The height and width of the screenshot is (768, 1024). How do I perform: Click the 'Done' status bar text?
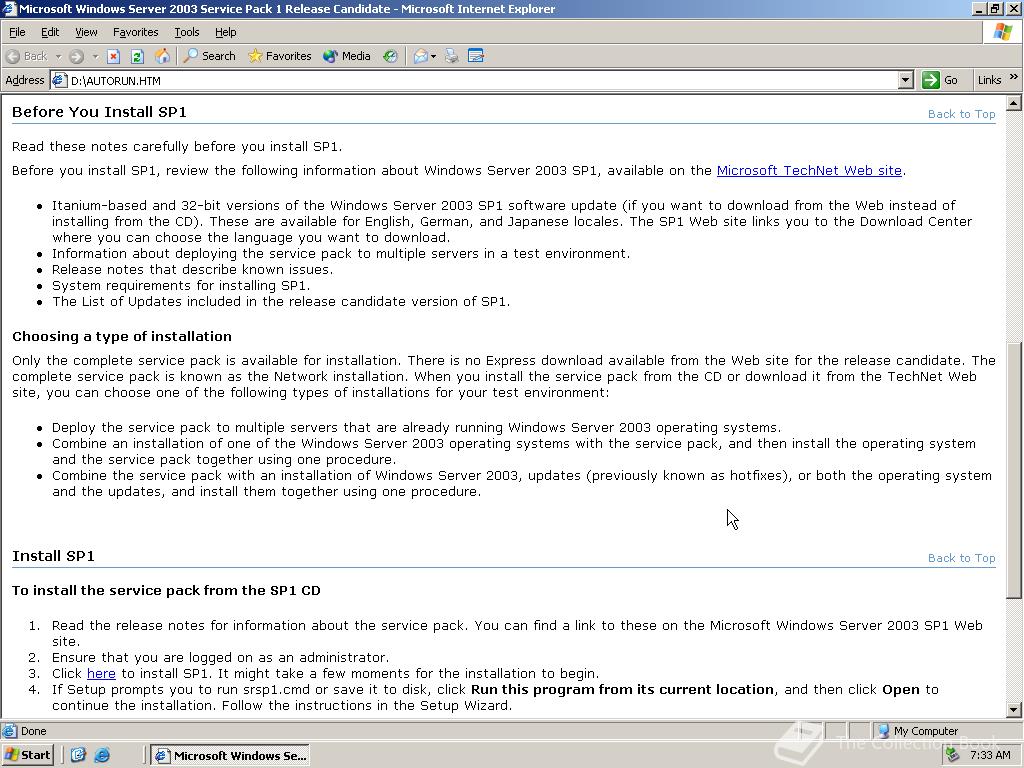(x=33, y=731)
